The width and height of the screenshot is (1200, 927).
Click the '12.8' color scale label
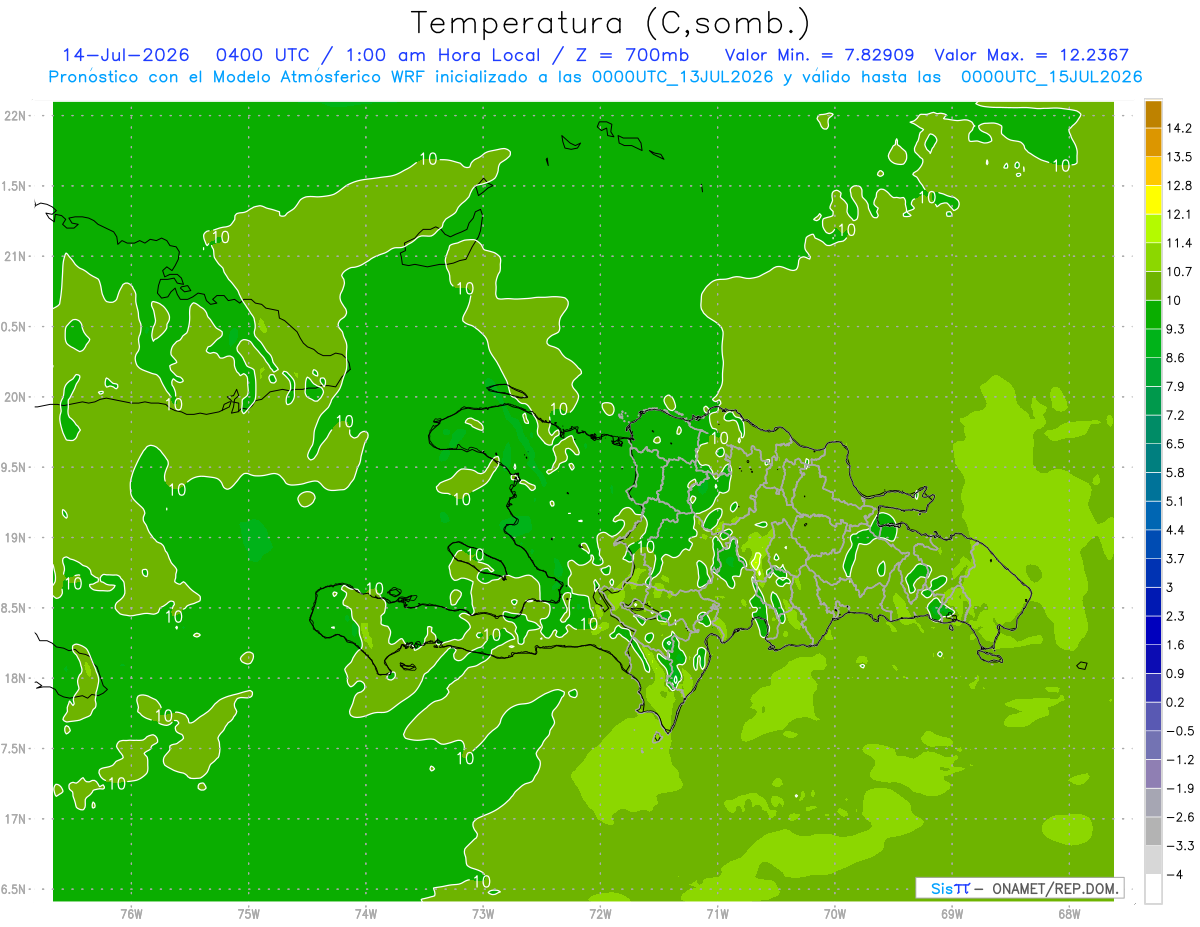[1179, 185]
